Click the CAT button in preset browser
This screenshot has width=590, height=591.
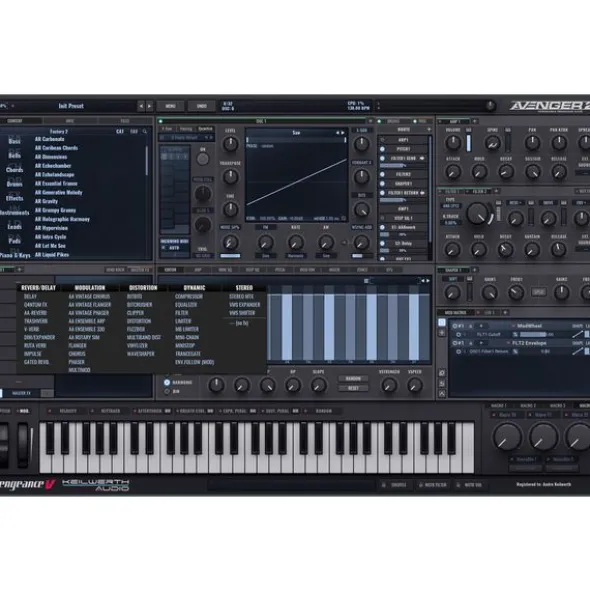tap(120, 132)
